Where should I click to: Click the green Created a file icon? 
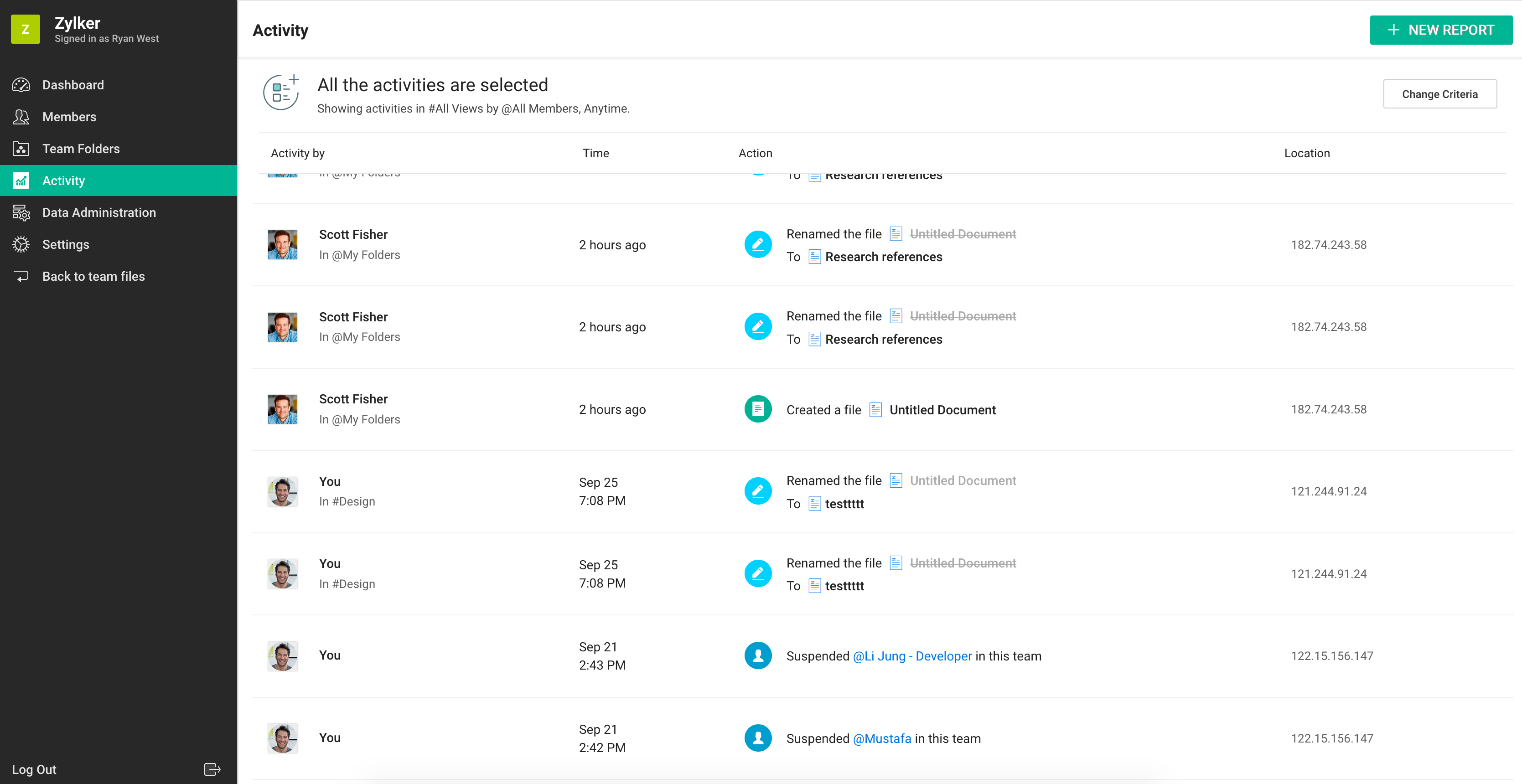757,408
